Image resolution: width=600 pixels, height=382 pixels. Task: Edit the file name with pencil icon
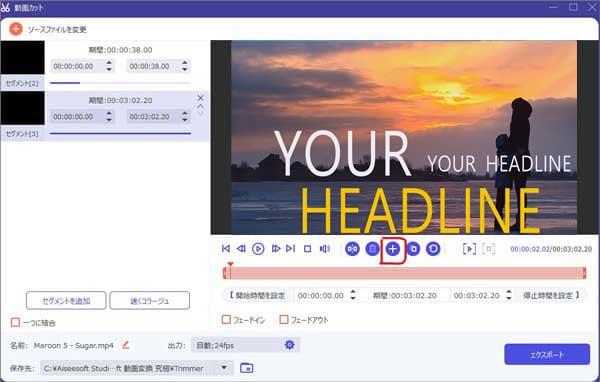[x=126, y=345]
